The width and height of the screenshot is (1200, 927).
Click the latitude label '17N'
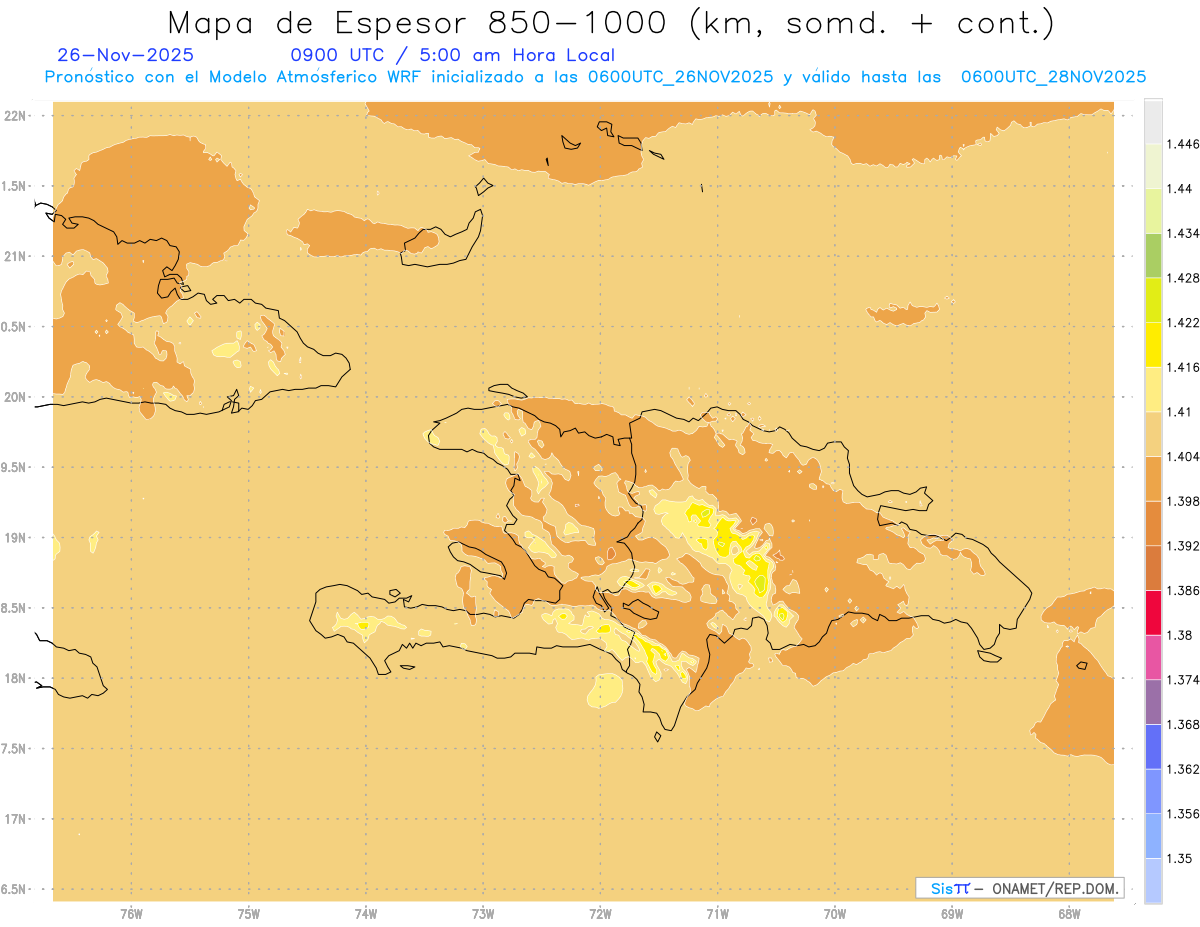pyautogui.click(x=15, y=819)
